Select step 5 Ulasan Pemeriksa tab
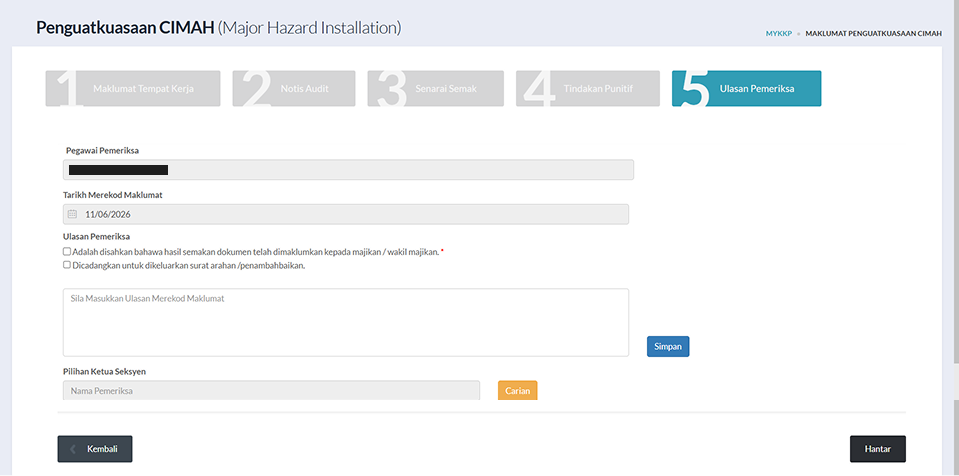The height and width of the screenshot is (476, 959). tap(746, 89)
